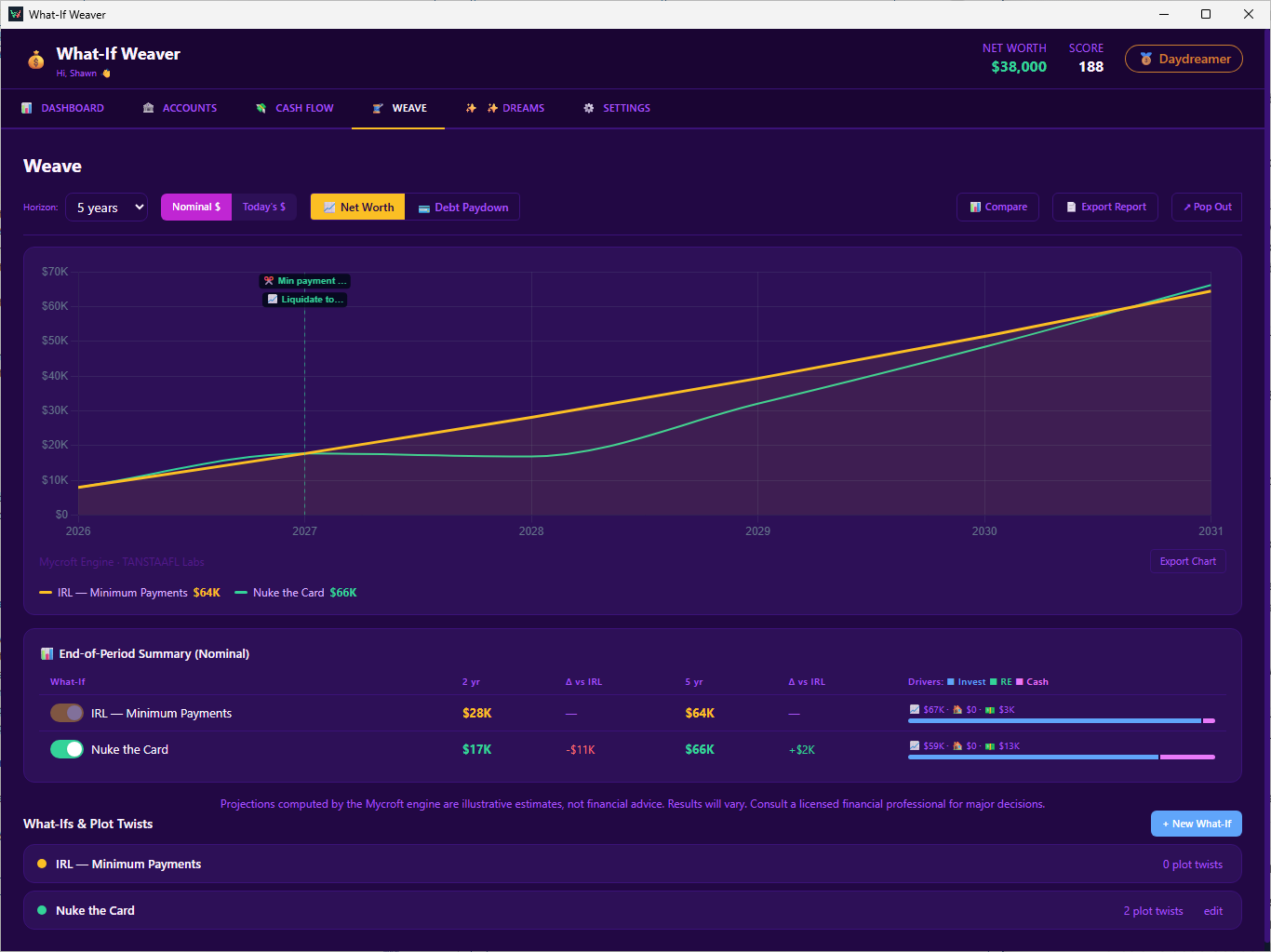Image resolution: width=1271 pixels, height=952 pixels.
Task: Click the Accounts bank building icon
Action: 148,108
